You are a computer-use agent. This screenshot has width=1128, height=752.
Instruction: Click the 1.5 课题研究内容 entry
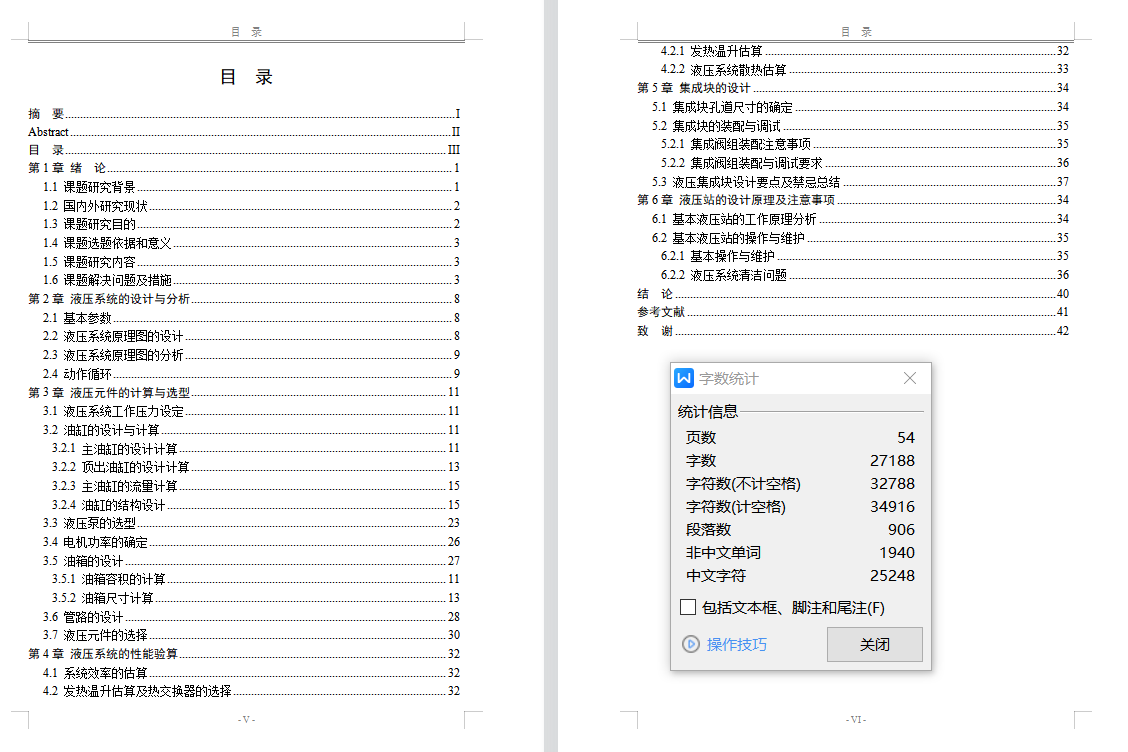coord(251,262)
